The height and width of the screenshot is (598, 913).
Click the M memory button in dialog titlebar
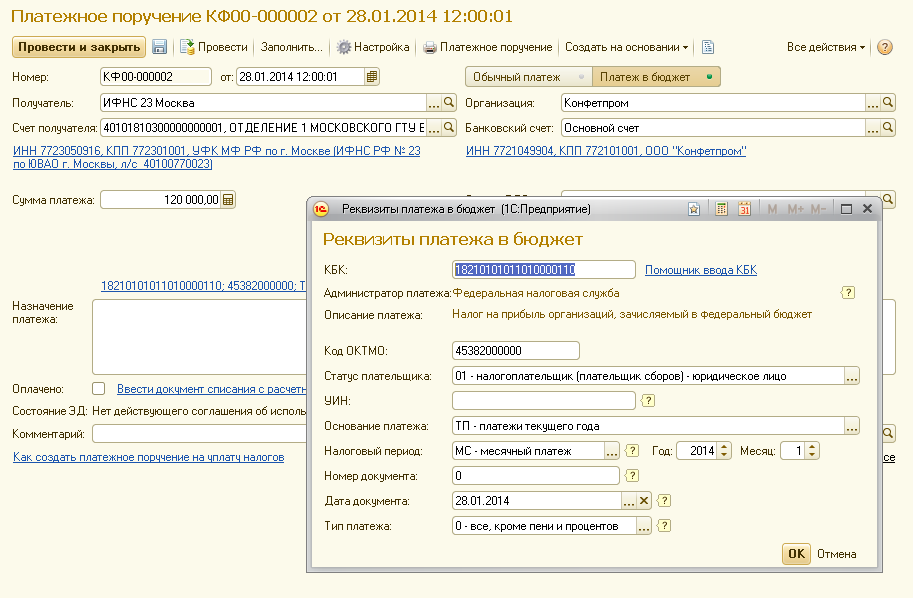point(772,209)
